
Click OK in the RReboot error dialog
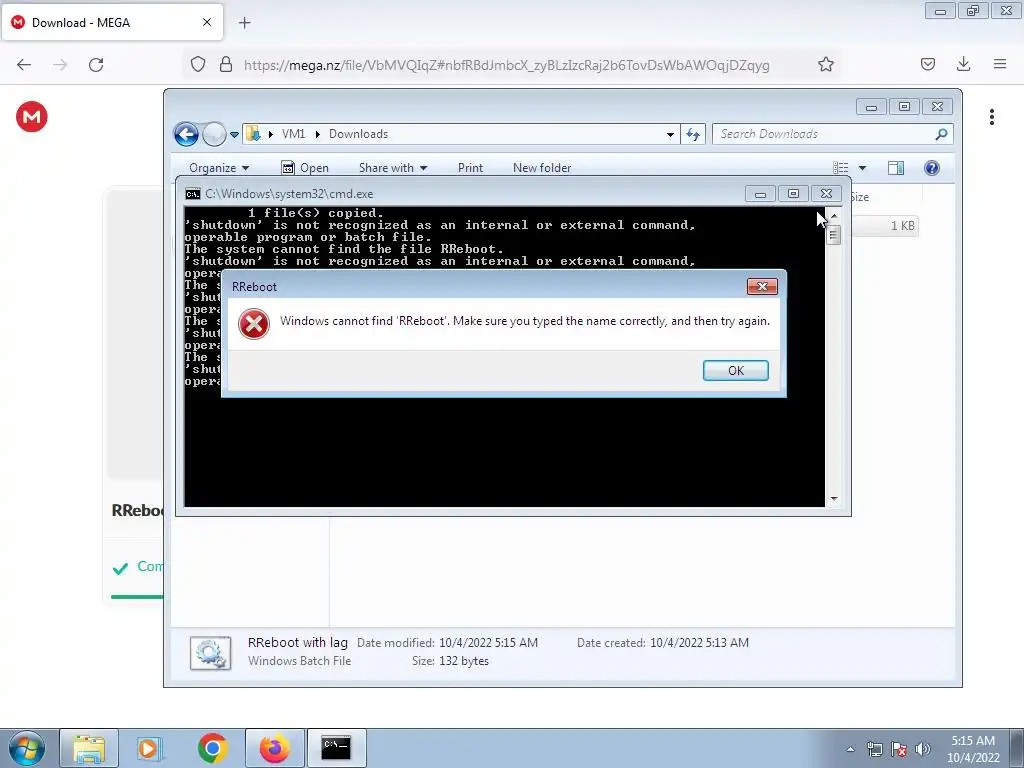735,370
